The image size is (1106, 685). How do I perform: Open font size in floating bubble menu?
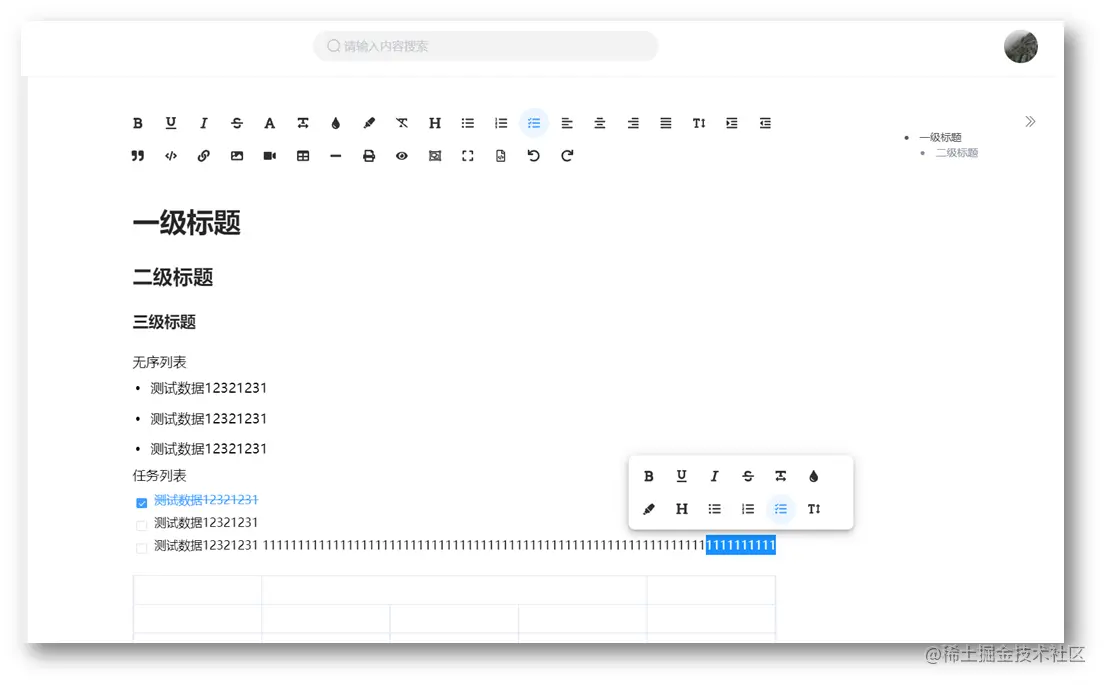[x=781, y=476]
